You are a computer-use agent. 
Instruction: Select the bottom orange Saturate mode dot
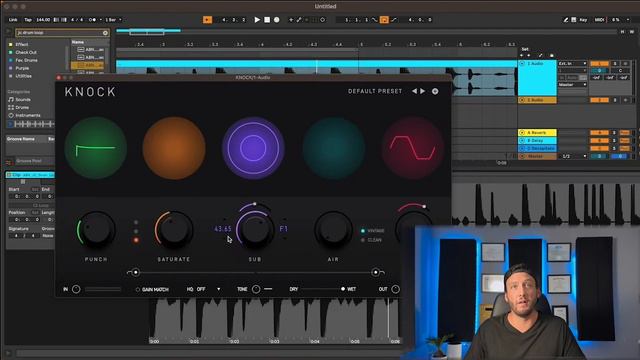coord(136,240)
